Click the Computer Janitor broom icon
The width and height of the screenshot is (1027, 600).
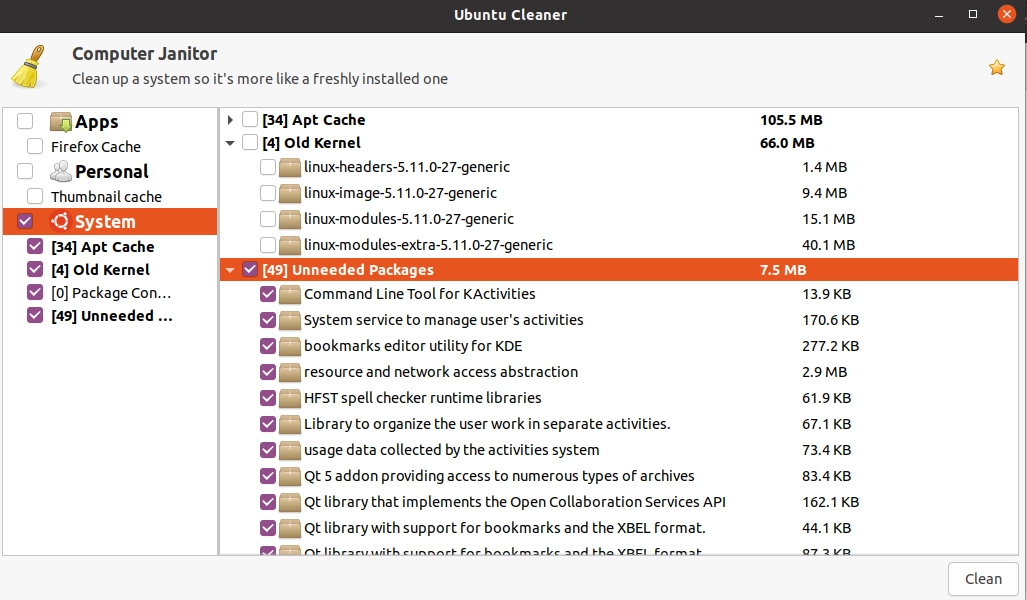pyautogui.click(x=29, y=66)
